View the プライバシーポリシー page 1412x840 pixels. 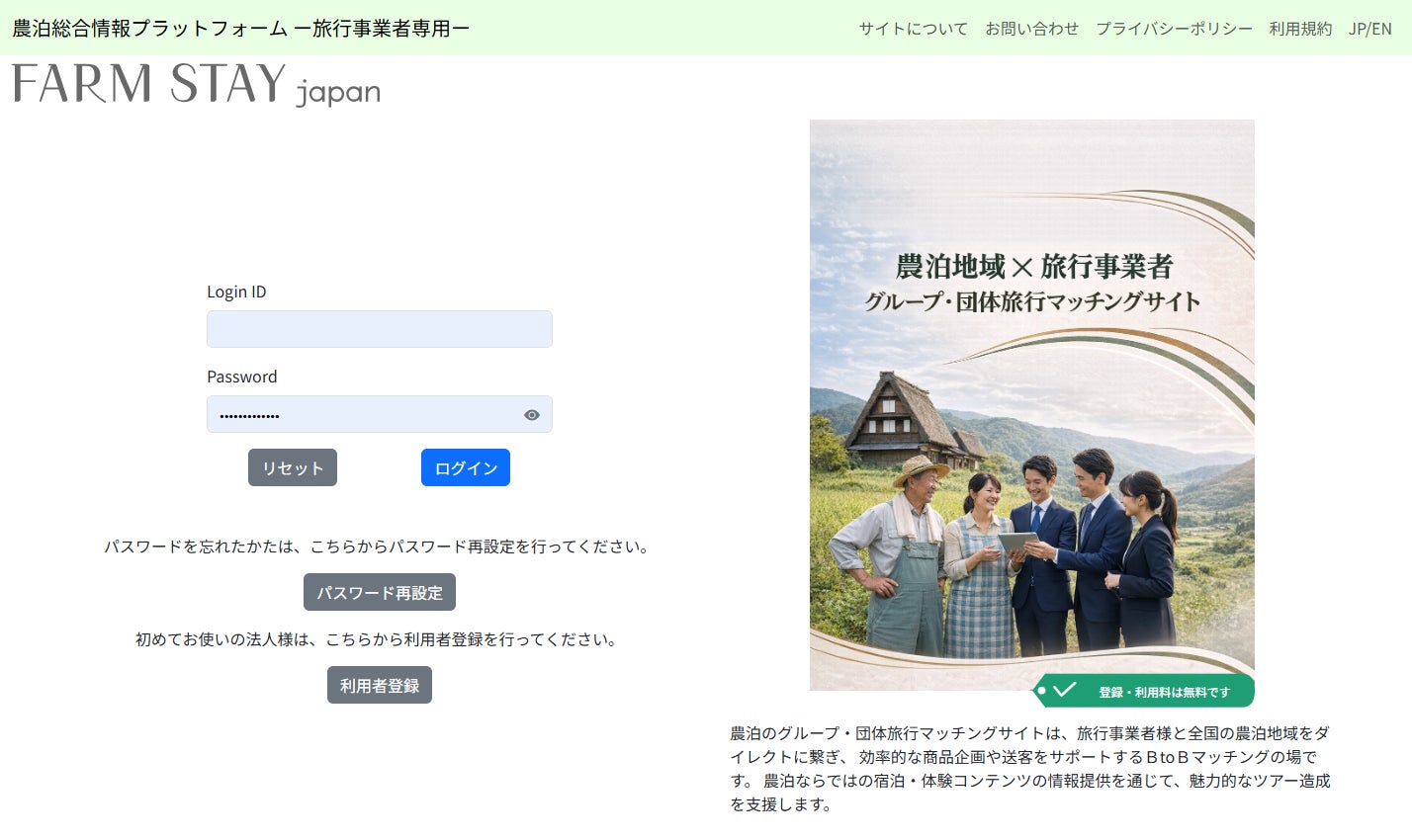point(1173,29)
